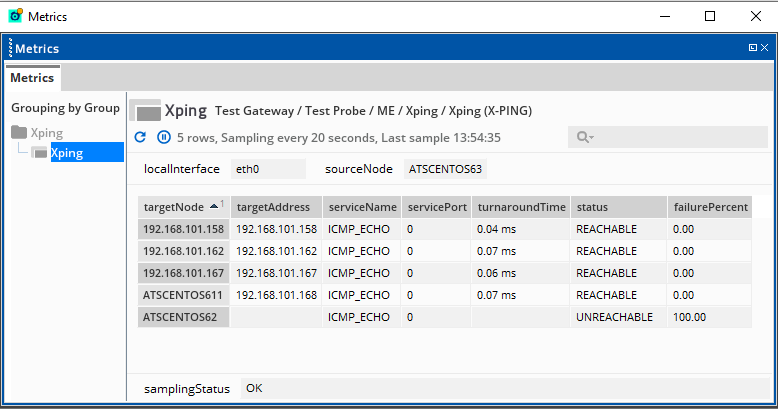Click the Xping folder icon in tree
This screenshot has width=778, height=409.
[20, 132]
